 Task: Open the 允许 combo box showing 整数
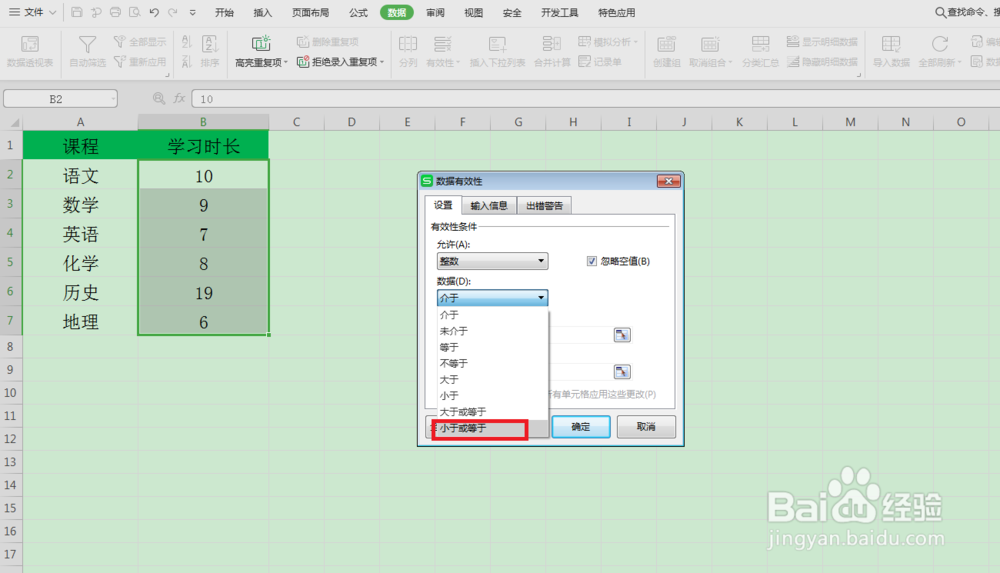tap(492, 261)
